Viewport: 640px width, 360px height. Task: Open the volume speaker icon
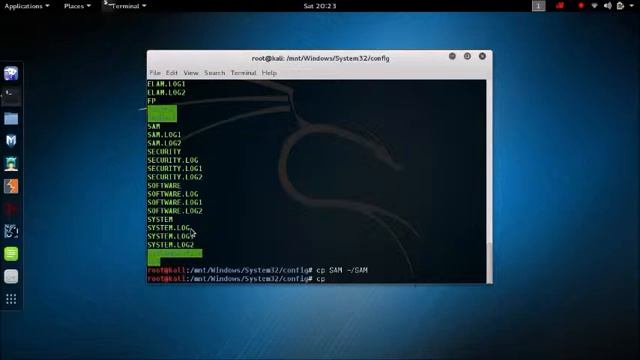pos(607,6)
